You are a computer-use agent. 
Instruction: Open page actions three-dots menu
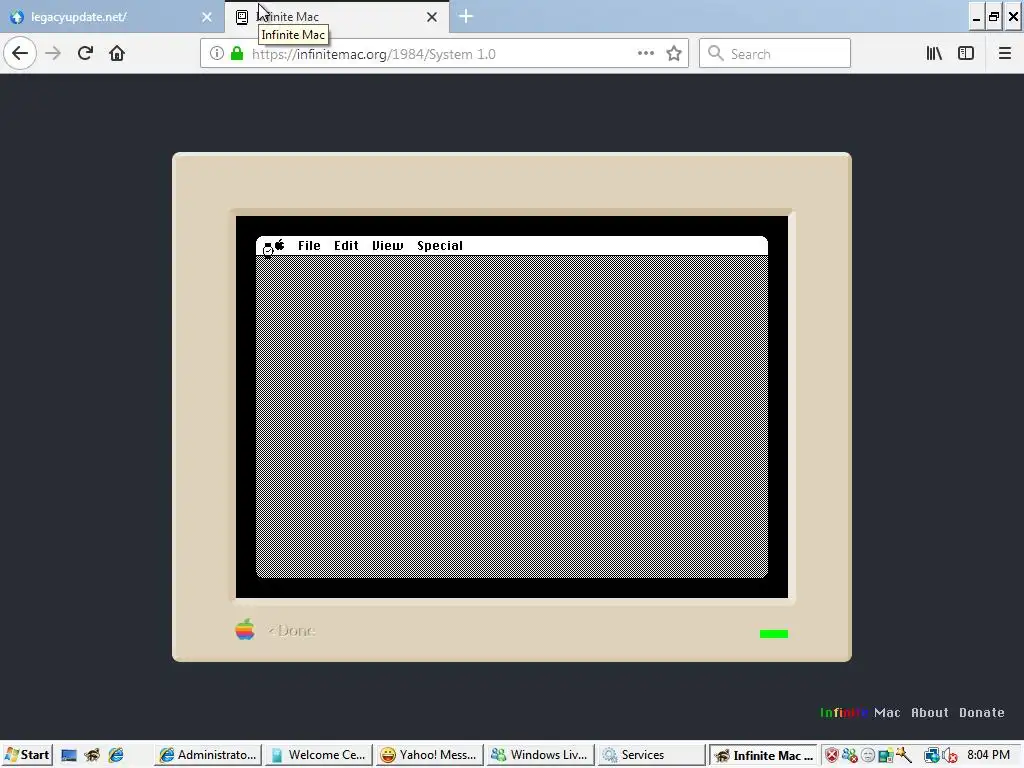[645, 54]
